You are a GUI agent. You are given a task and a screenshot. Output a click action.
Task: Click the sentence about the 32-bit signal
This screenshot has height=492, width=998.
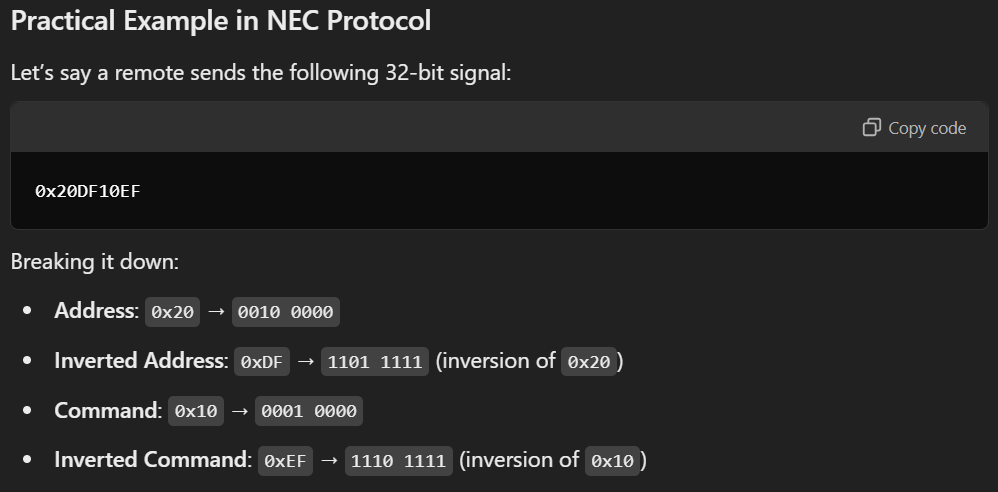click(261, 73)
